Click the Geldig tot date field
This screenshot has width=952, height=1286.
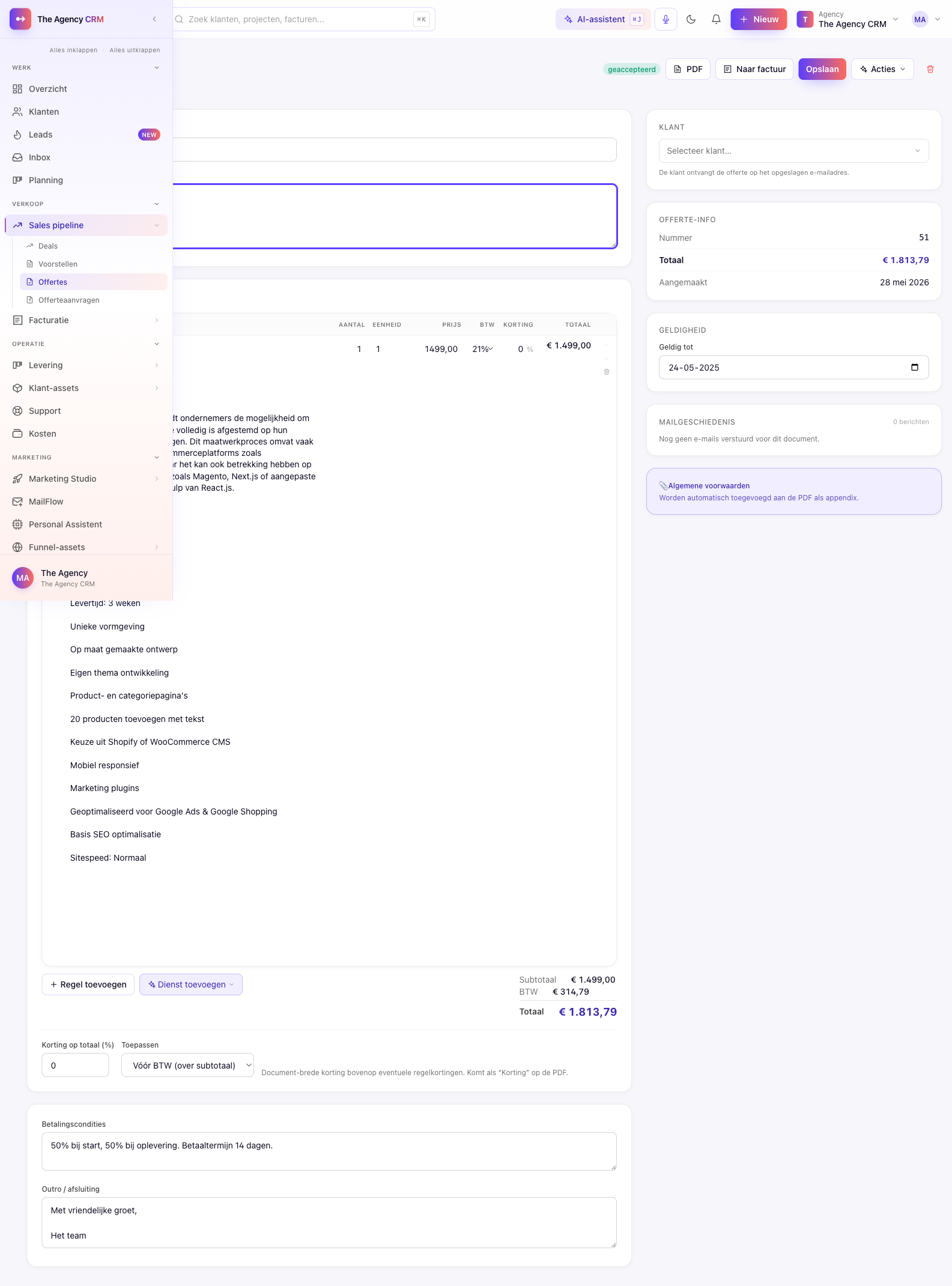[793, 367]
